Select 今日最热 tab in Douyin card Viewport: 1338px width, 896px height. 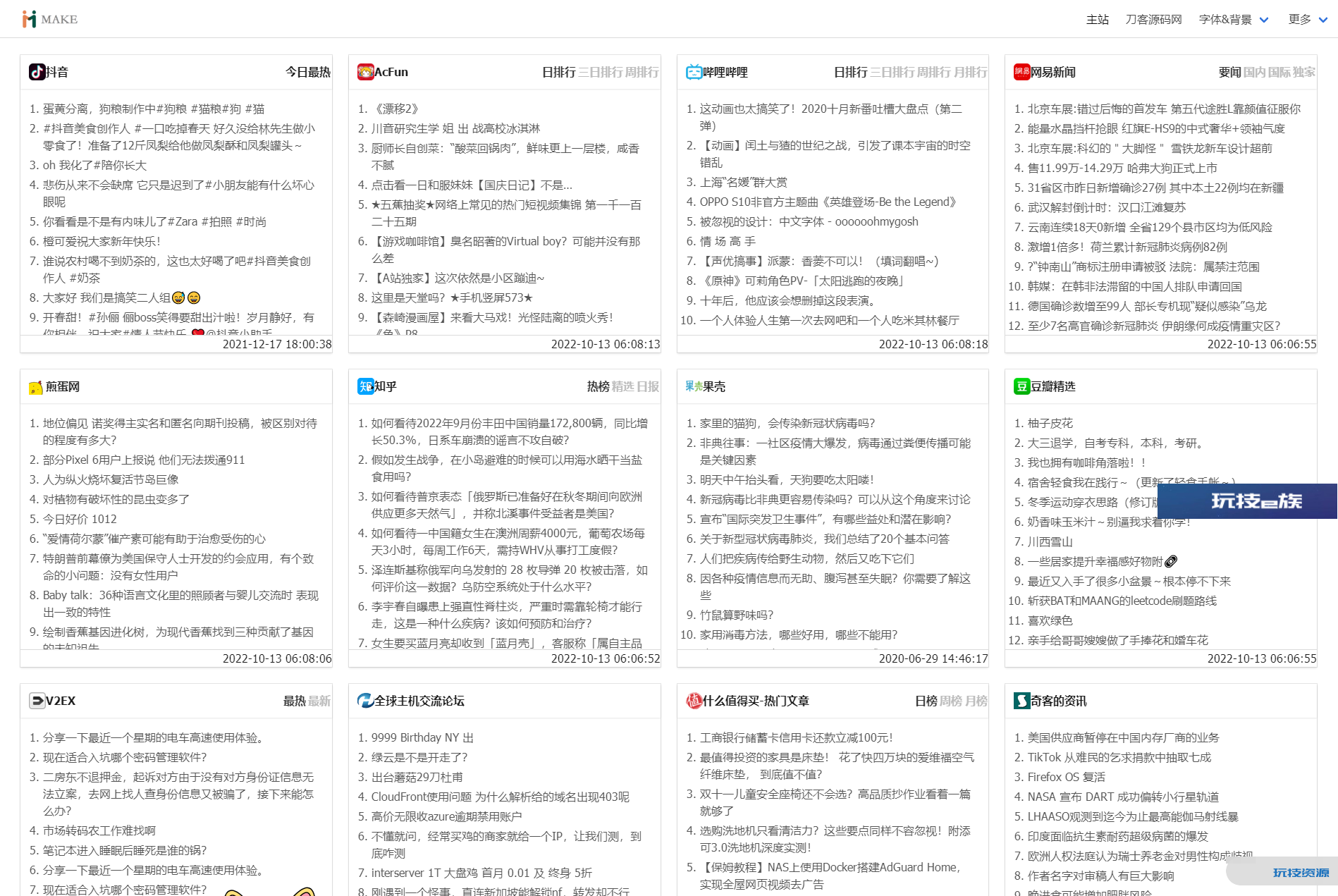point(308,72)
